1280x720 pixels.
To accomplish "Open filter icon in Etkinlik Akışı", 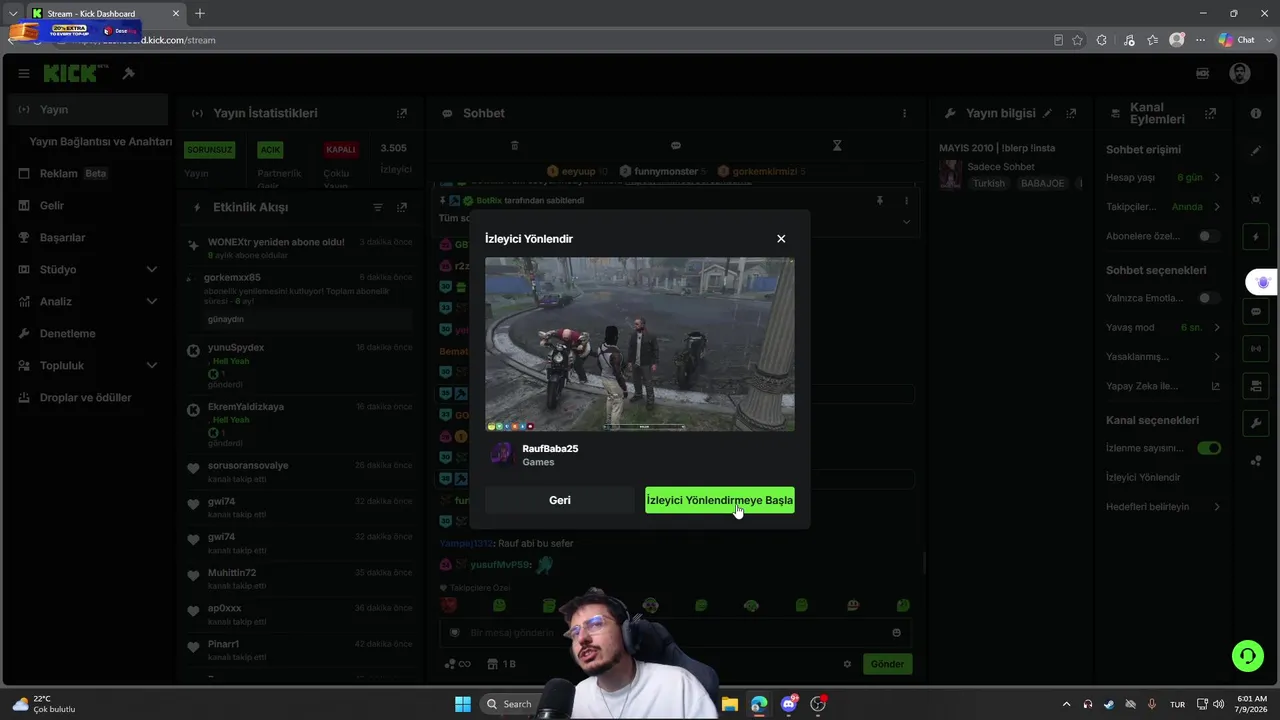I will tap(378, 207).
